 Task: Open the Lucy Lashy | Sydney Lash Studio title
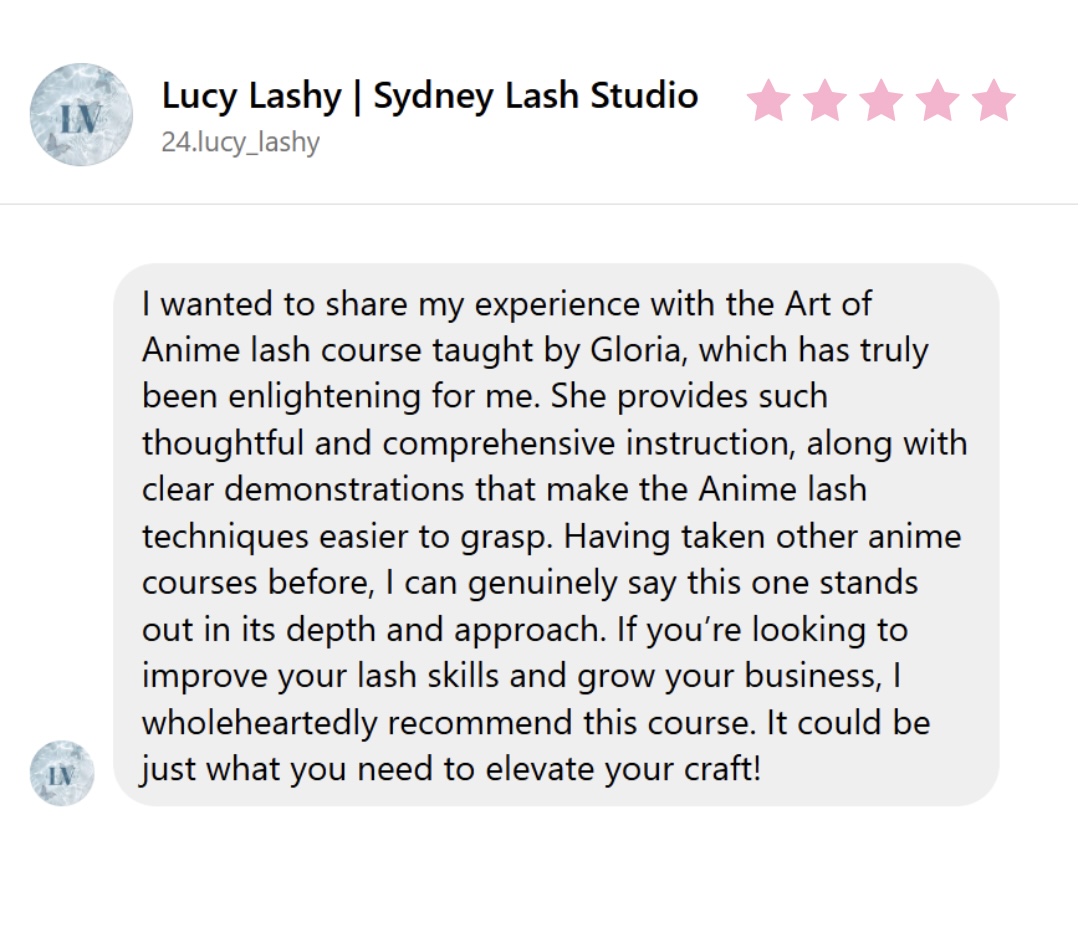(429, 96)
